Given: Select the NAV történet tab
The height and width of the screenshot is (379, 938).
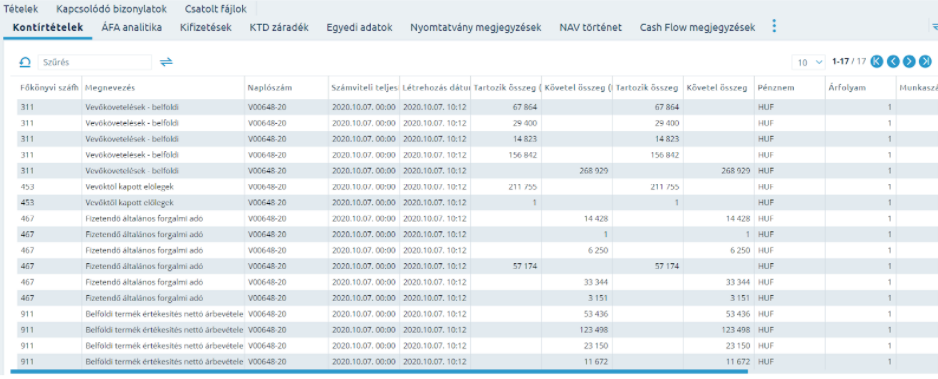Looking at the screenshot, I should tap(590, 27).
